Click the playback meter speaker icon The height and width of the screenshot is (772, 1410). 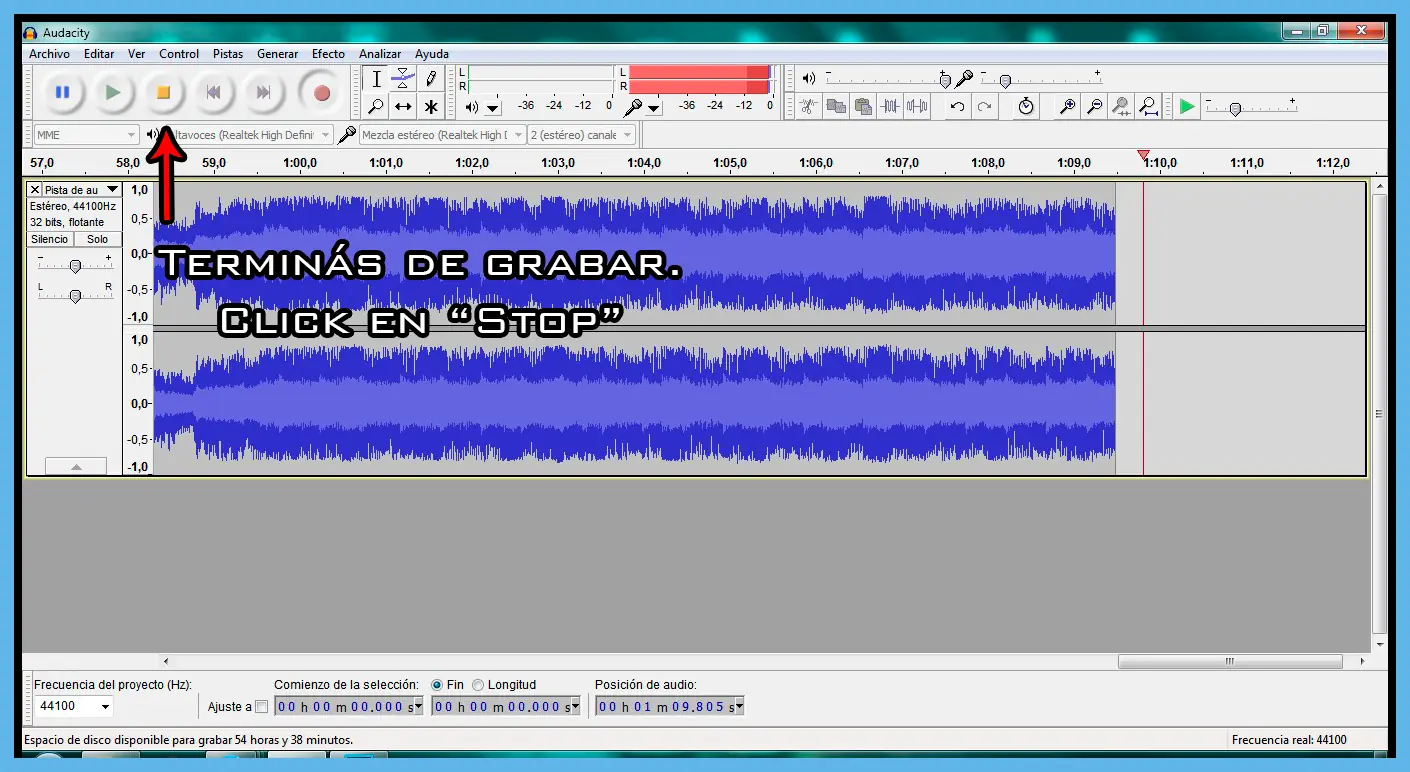click(x=471, y=106)
